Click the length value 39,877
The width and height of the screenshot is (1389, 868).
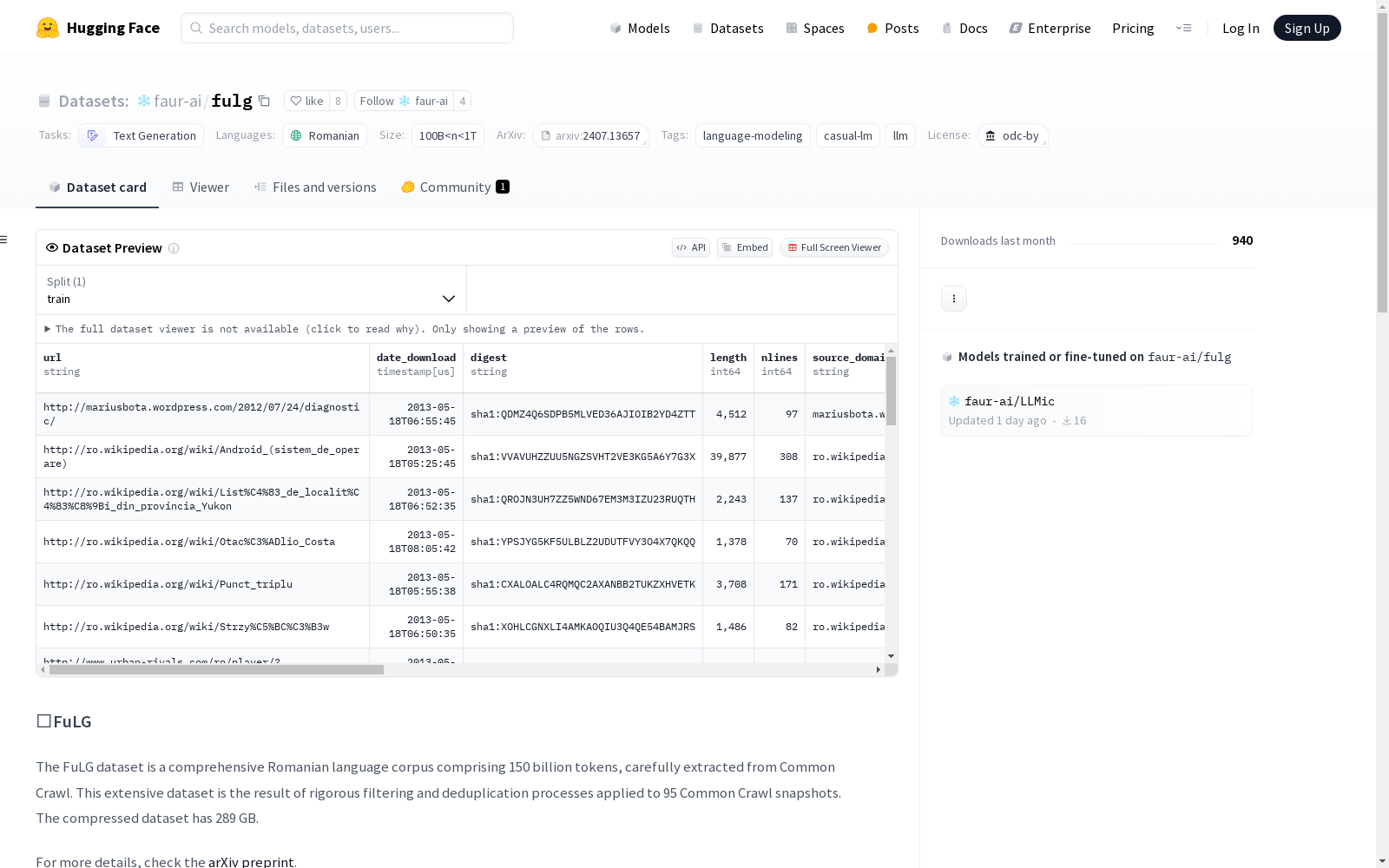(x=728, y=457)
